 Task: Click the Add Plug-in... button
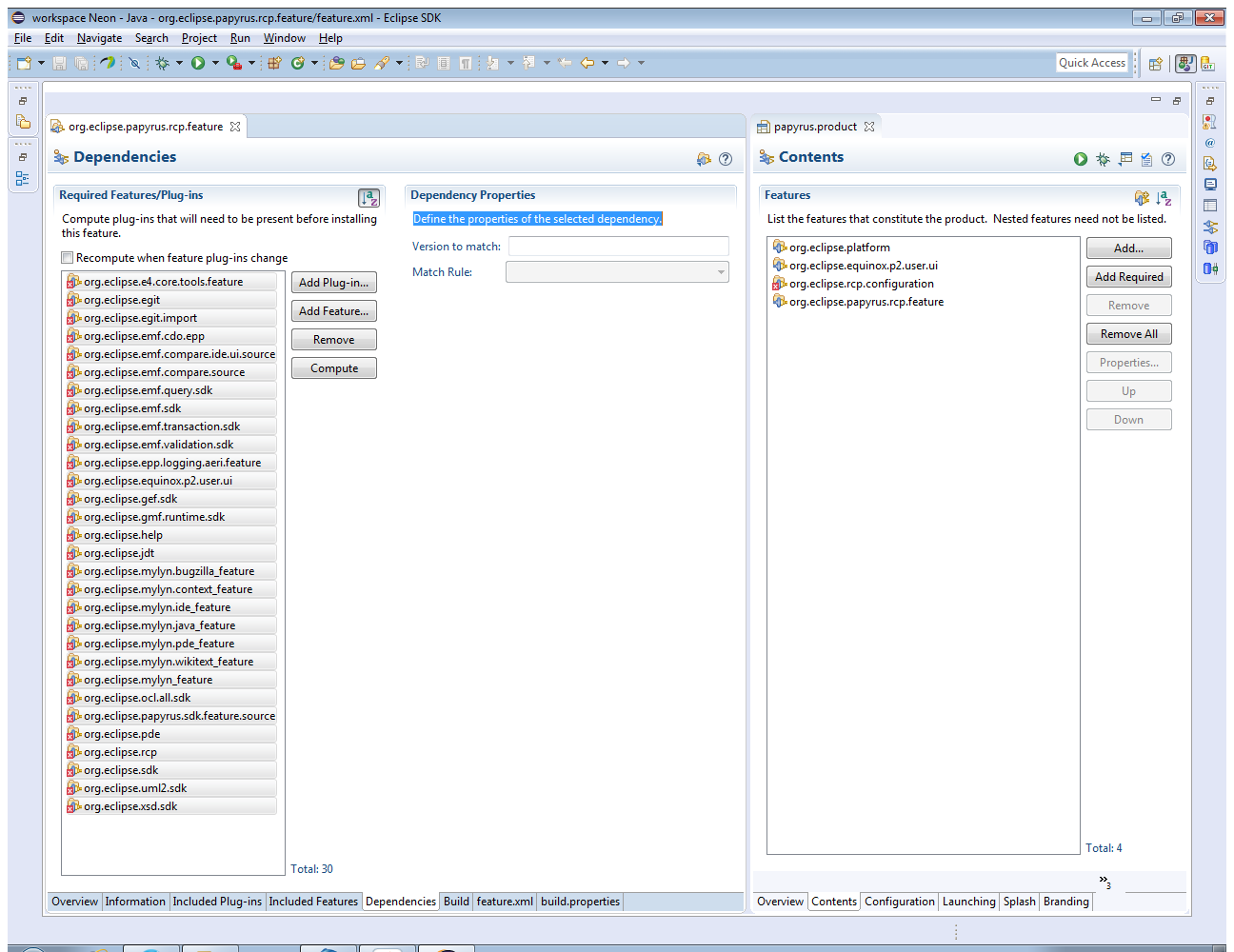(333, 283)
